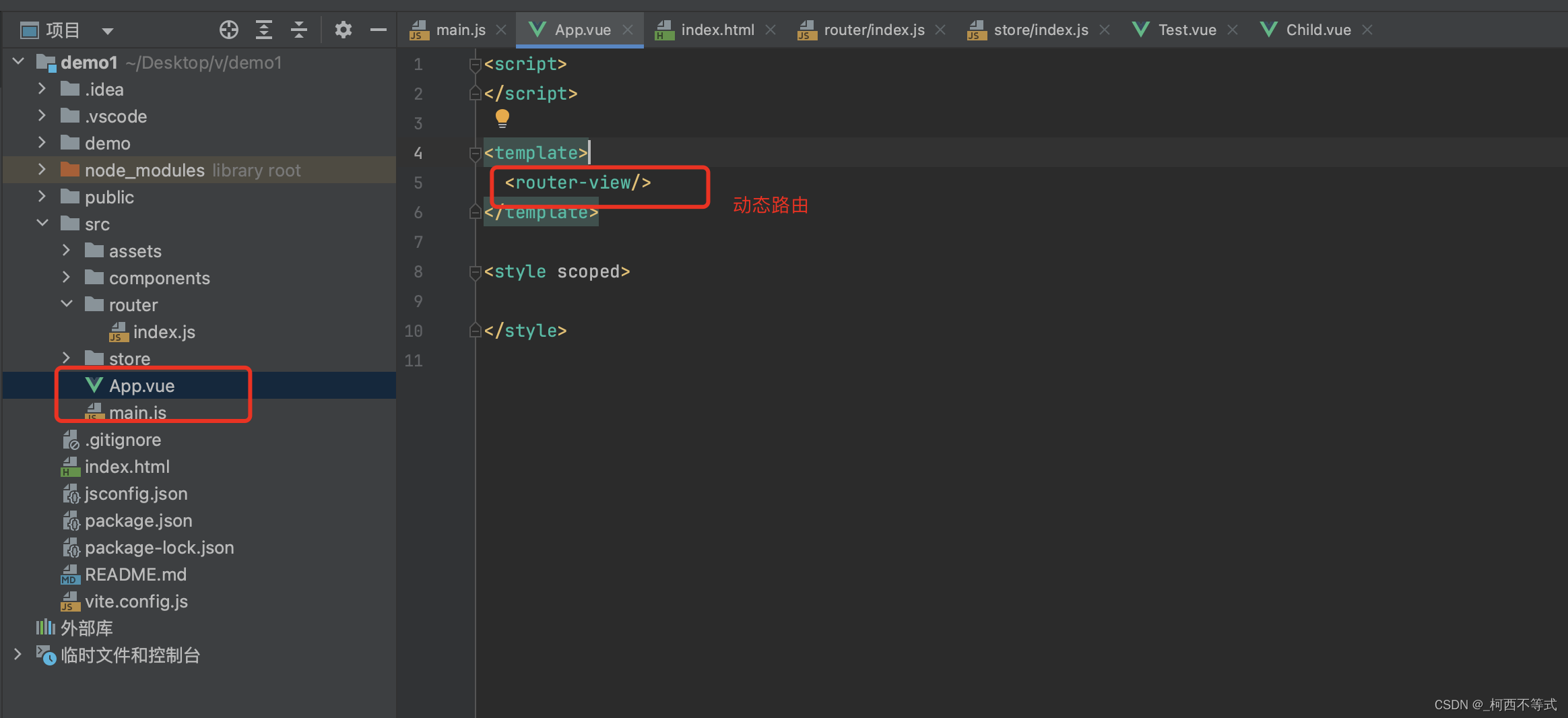Click the Expand All icon in project toolbar
The height and width of the screenshot is (718, 1568).
point(264,30)
